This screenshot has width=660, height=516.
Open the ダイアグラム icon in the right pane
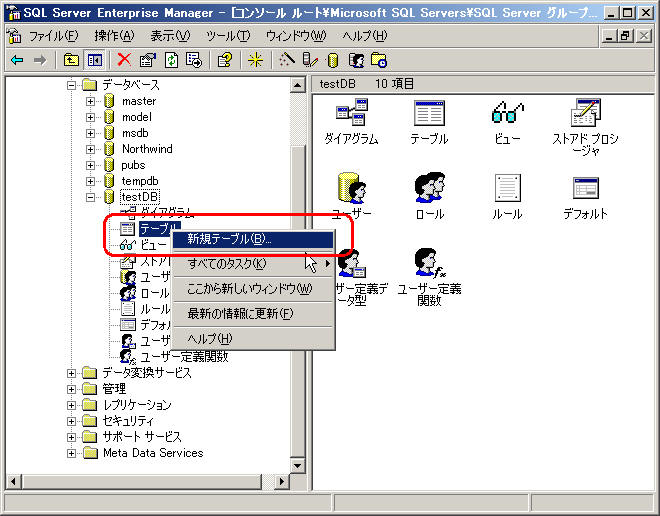351,114
